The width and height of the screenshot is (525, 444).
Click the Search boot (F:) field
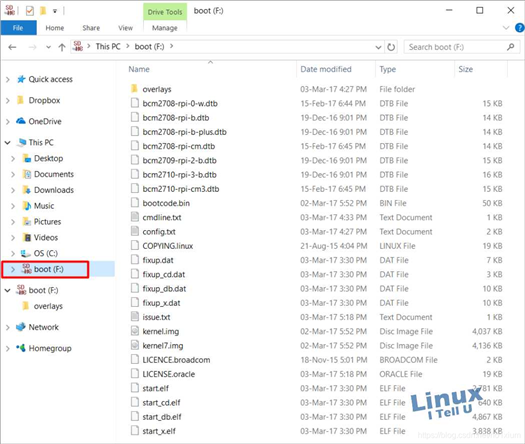point(462,47)
